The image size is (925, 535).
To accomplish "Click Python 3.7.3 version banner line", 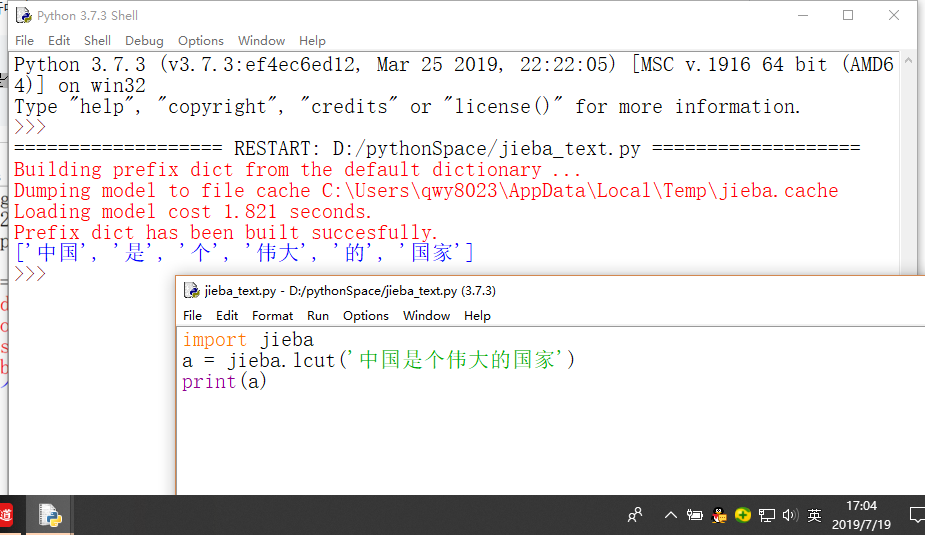I will (454, 75).
